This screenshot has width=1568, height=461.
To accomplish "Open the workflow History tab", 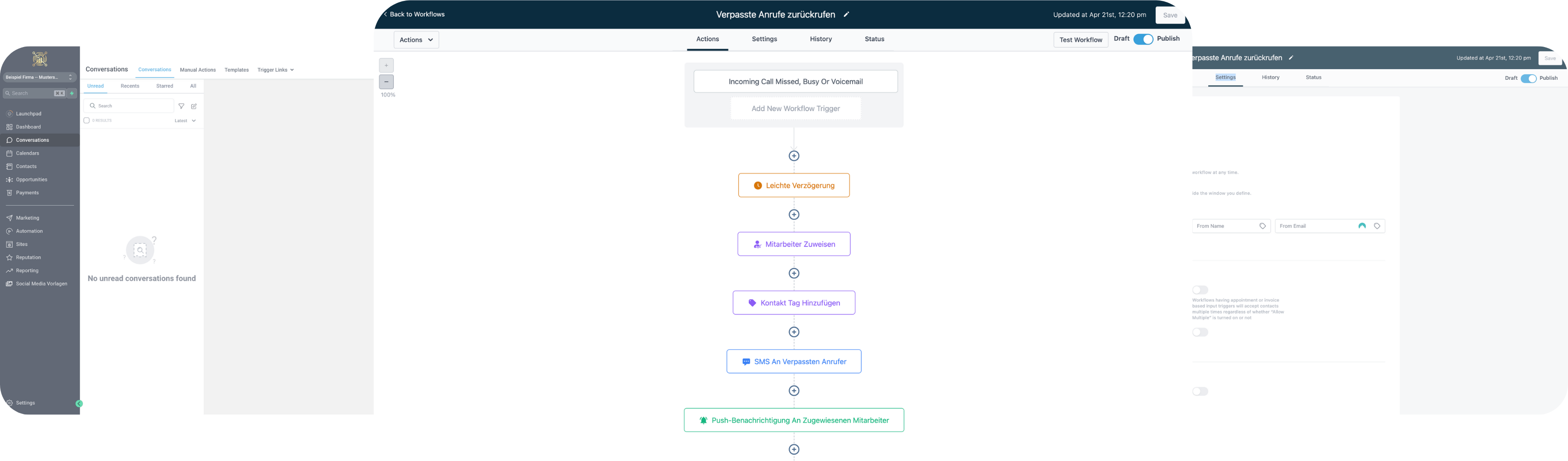I will pos(820,39).
